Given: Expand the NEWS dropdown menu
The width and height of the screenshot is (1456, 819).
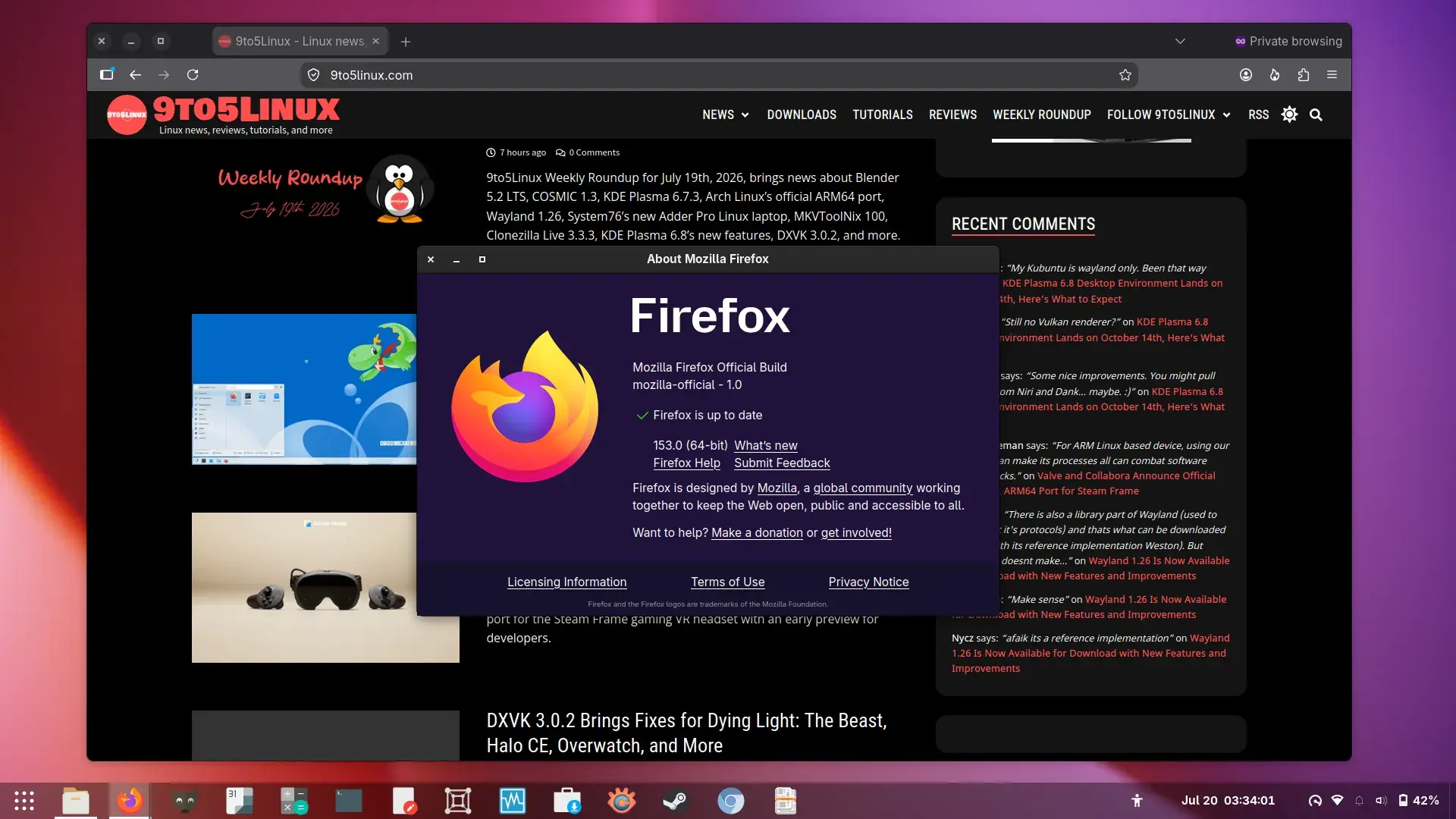Looking at the screenshot, I should (x=725, y=115).
